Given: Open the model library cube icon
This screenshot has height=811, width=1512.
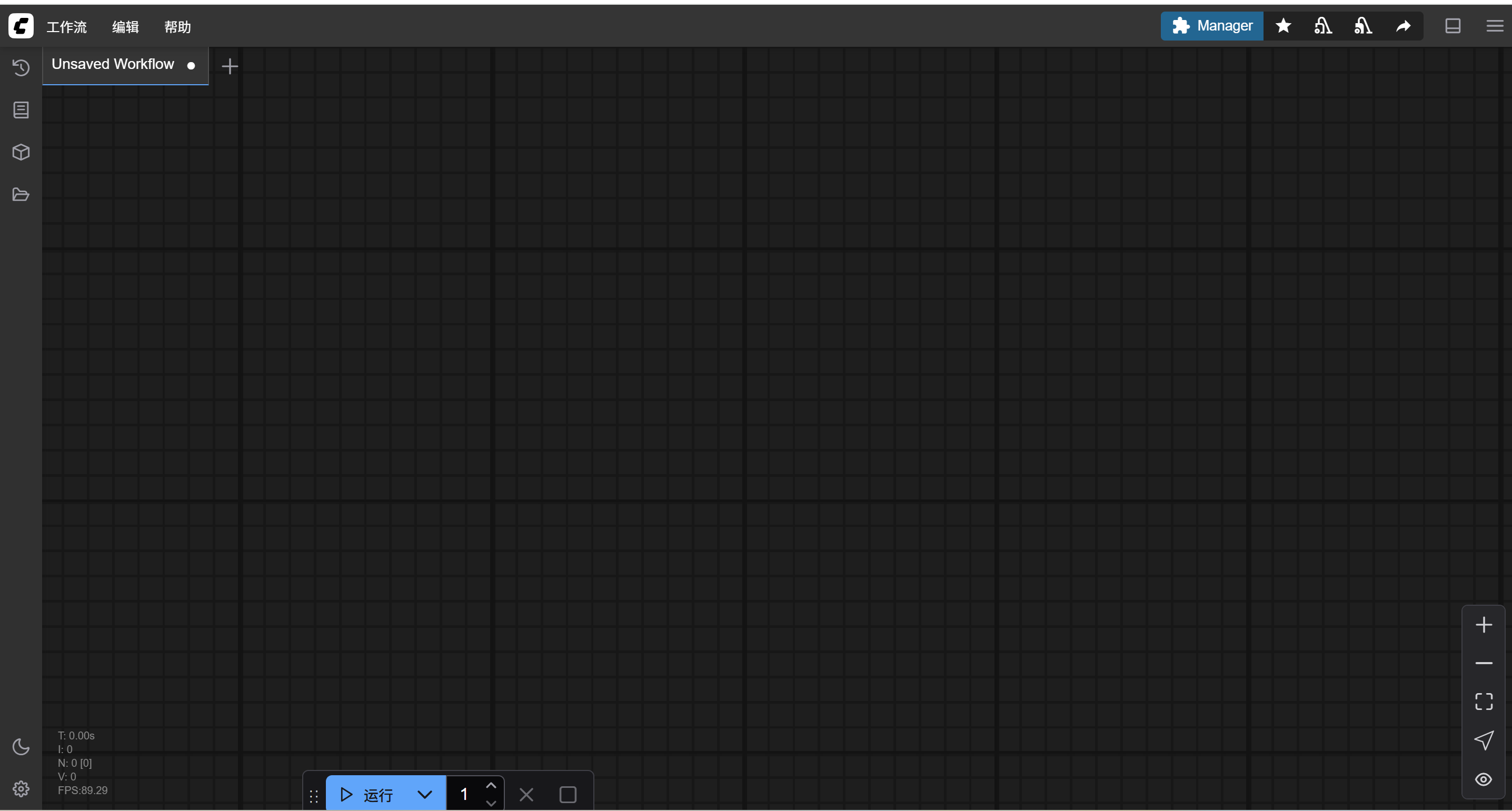Looking at the screenshot, I should pyautogui.click(x=21, y=152).
